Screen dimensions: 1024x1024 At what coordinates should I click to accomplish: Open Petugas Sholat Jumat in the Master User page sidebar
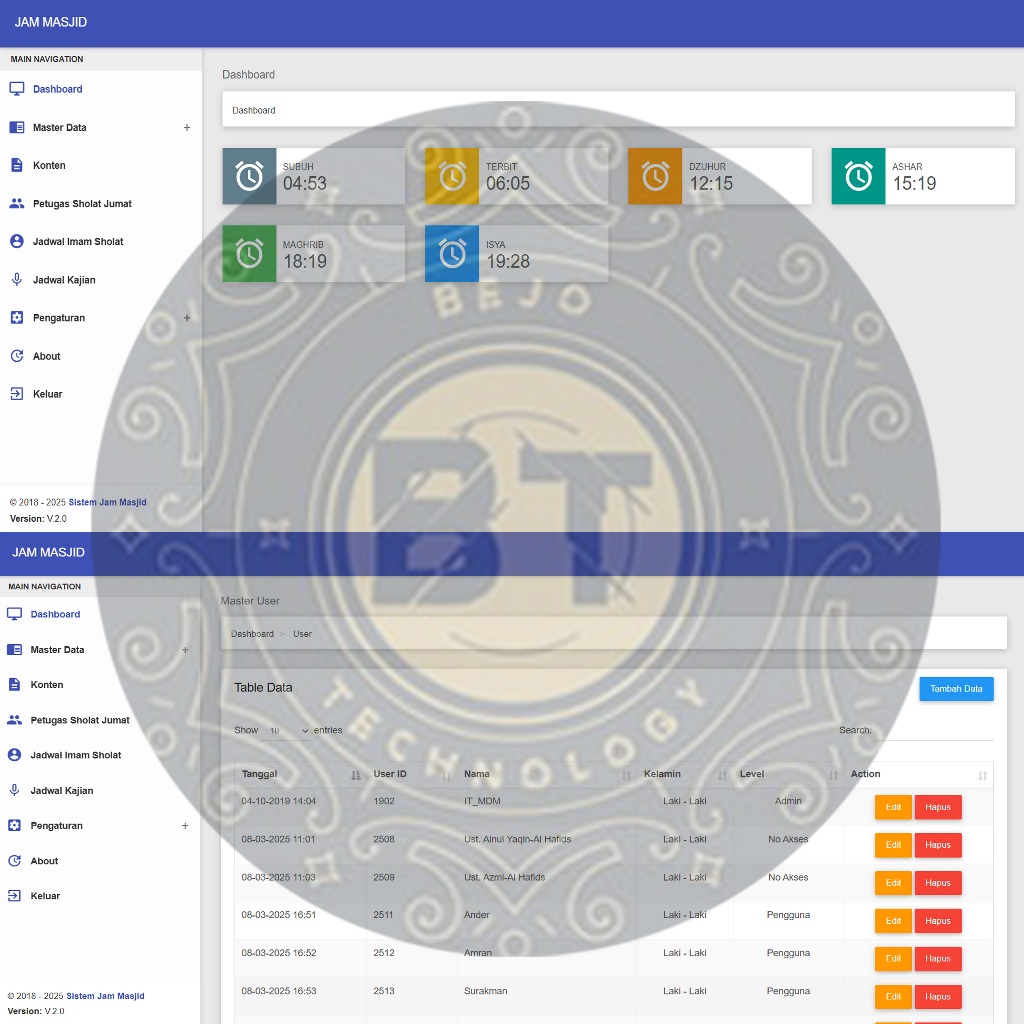(x=80, y=720)
